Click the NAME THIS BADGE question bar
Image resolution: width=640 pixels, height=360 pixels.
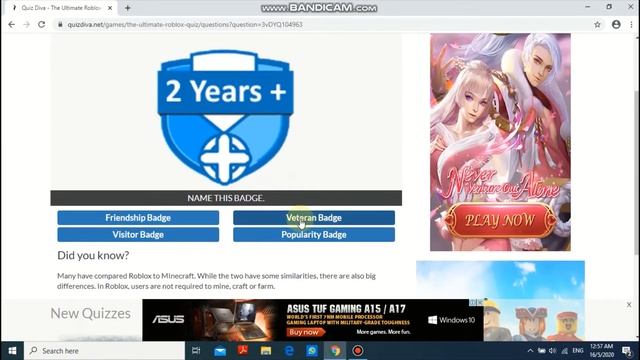click(x=226, y=198)
